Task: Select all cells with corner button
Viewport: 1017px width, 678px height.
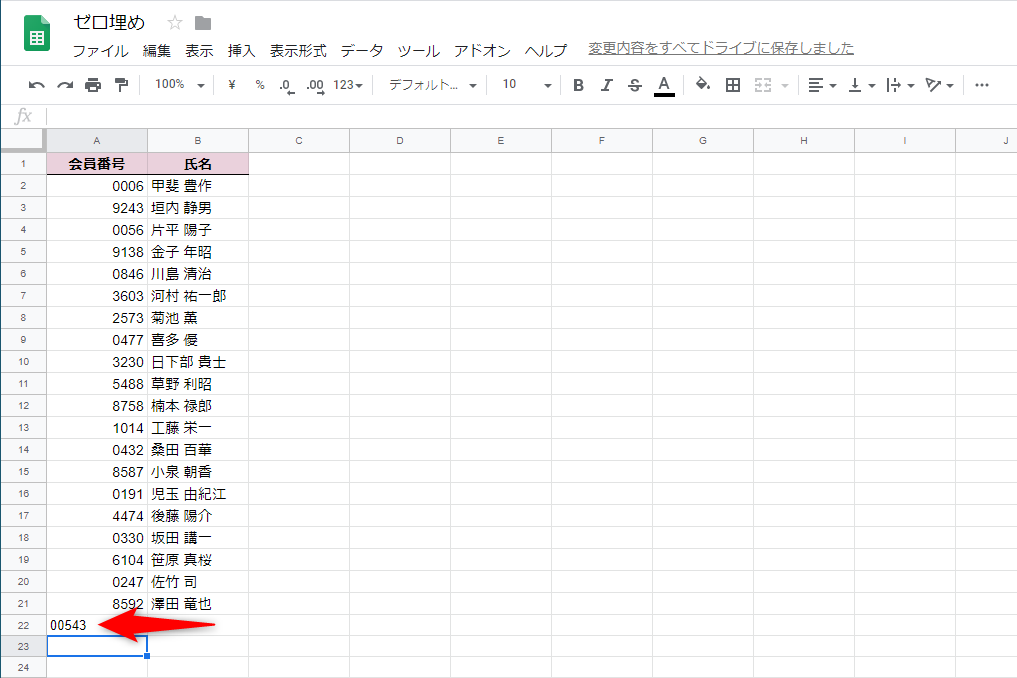Action: pos(23,140)
